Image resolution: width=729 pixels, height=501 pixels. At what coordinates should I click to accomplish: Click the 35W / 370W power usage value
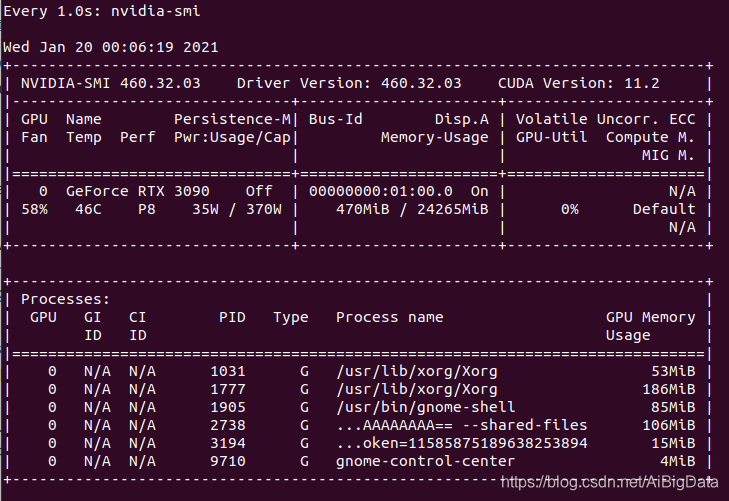coord(237,209)
